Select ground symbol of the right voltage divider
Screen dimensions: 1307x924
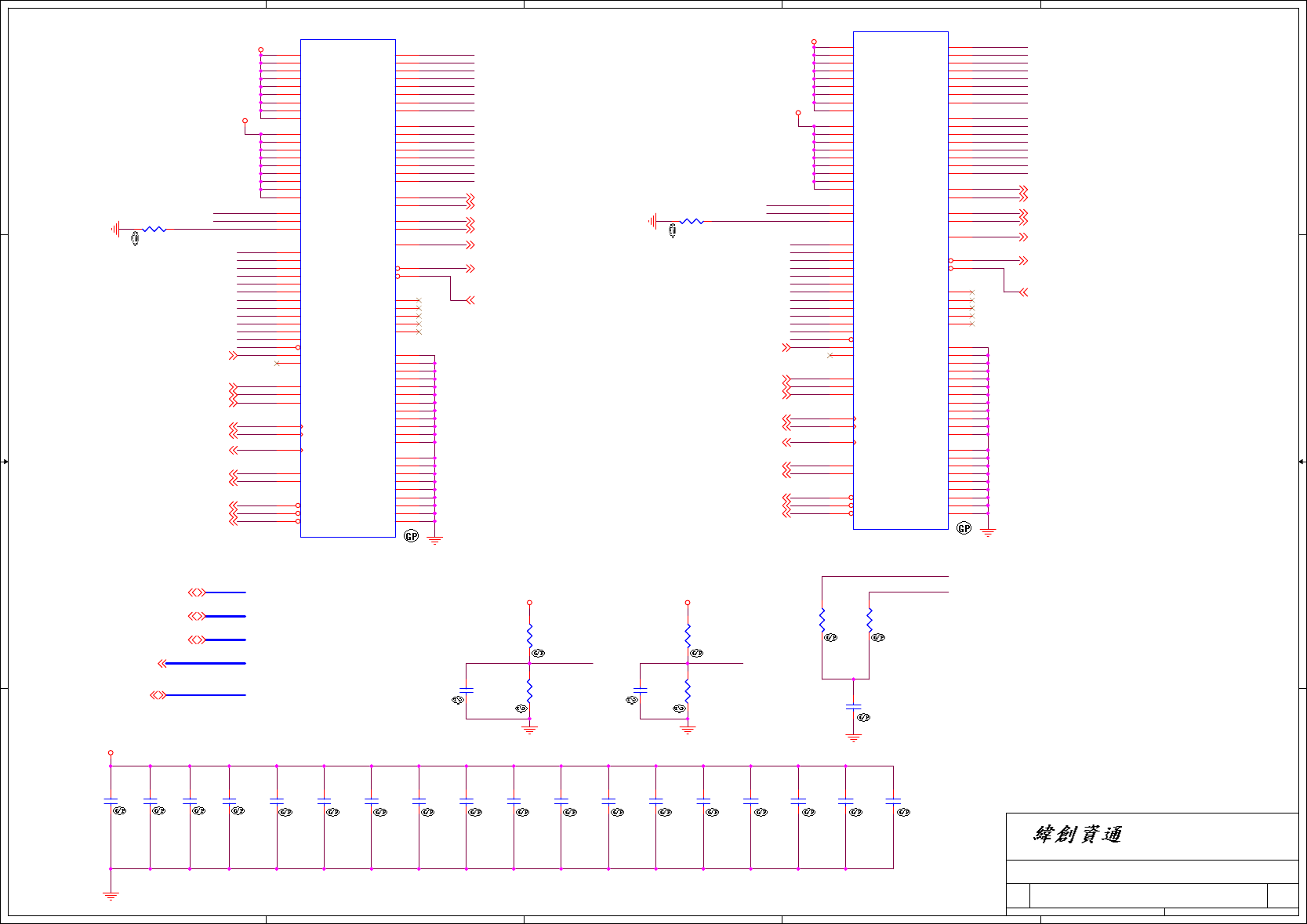(688, 730)
